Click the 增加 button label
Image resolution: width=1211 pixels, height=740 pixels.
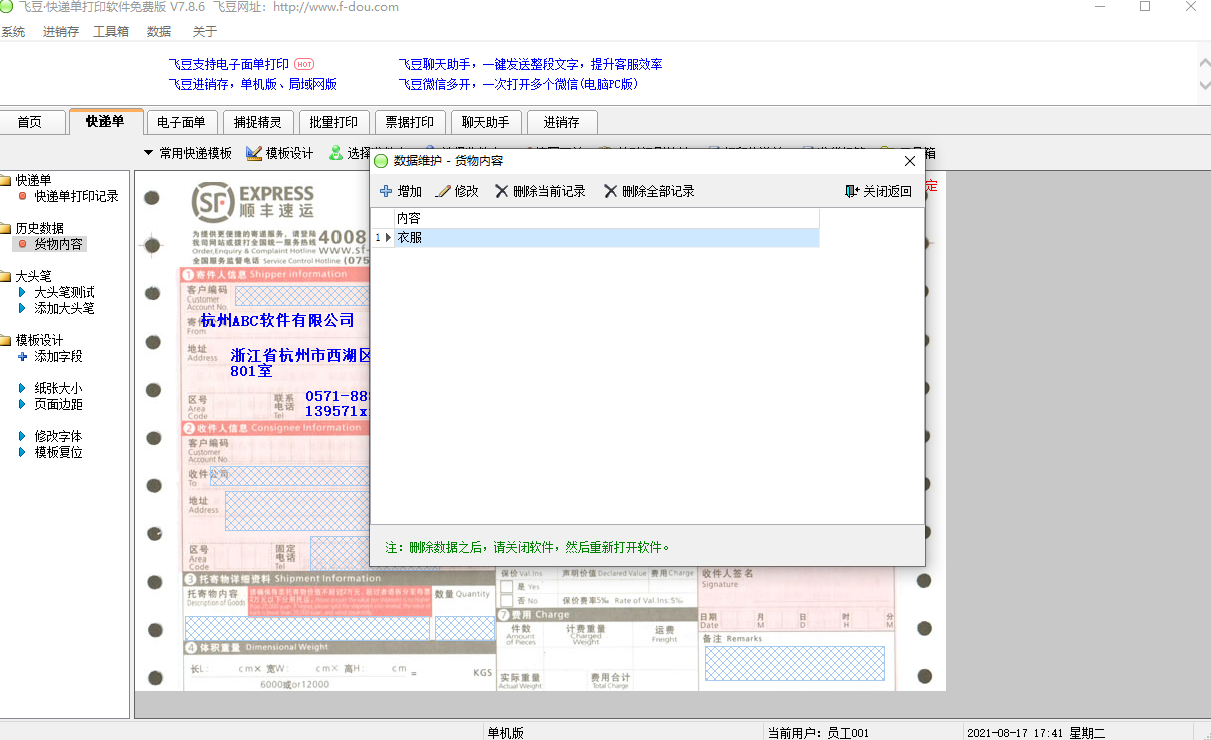click(x=410, y=191)
